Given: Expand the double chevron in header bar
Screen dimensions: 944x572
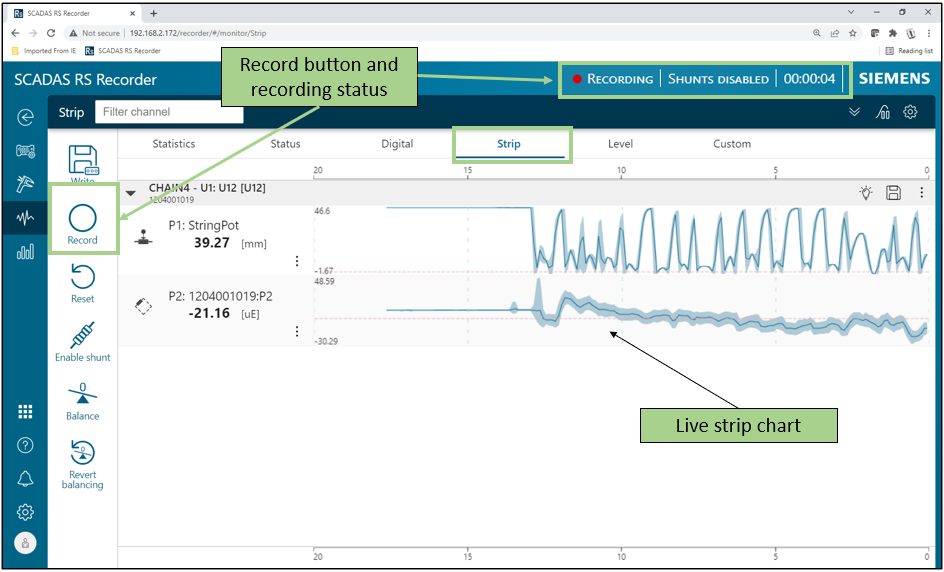Looking at the screenshot, I should [x=854, y=112].
